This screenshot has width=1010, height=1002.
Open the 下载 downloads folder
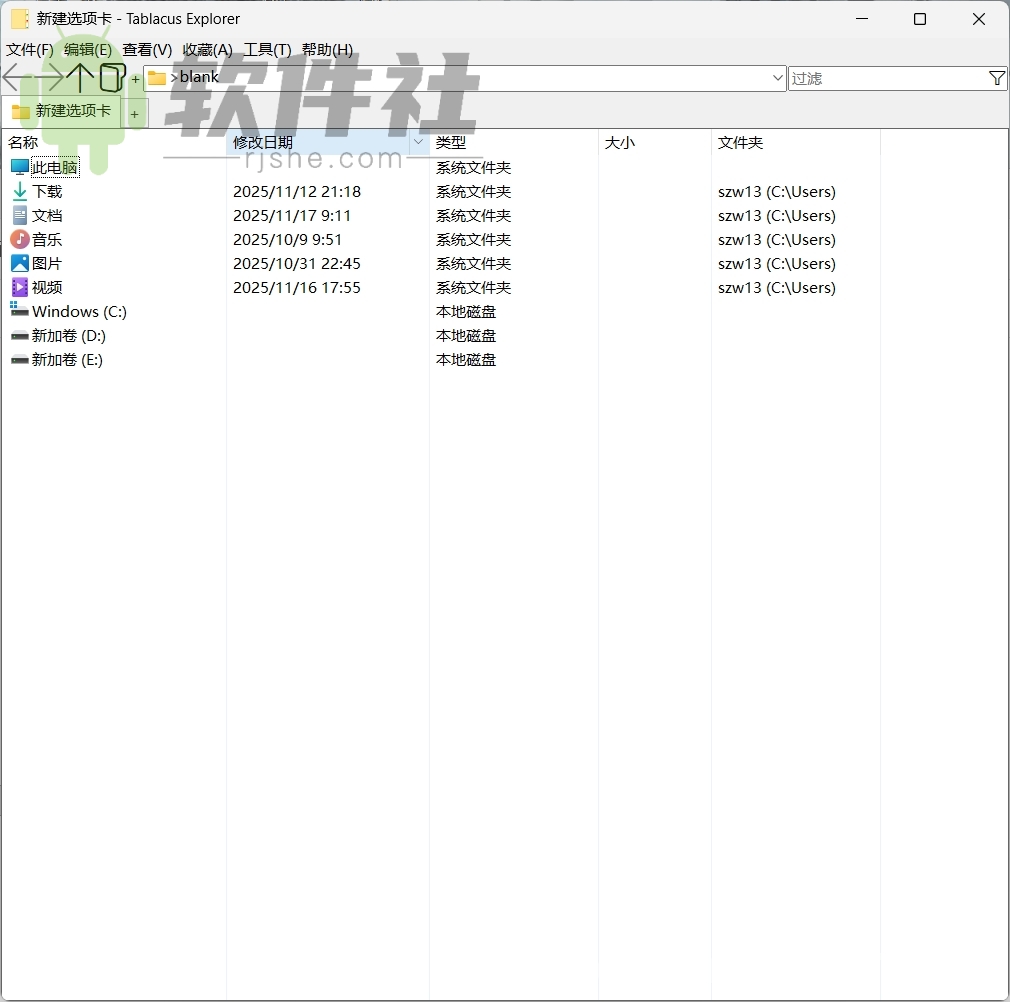46,191
